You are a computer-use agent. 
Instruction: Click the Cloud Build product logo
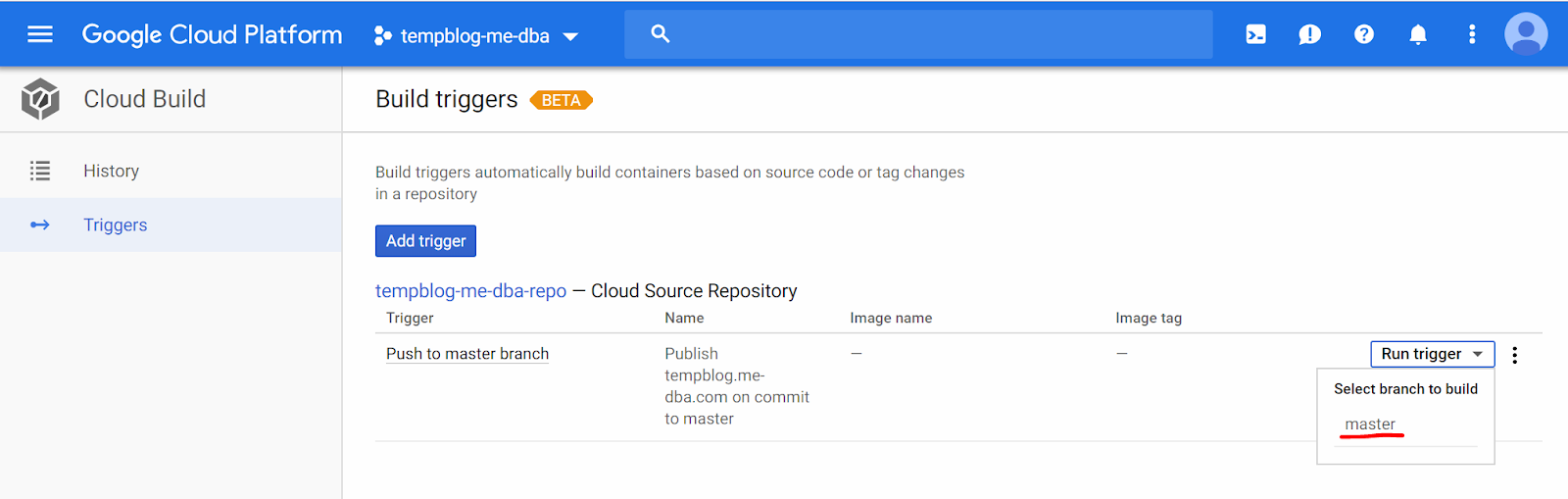click(40, 99)
